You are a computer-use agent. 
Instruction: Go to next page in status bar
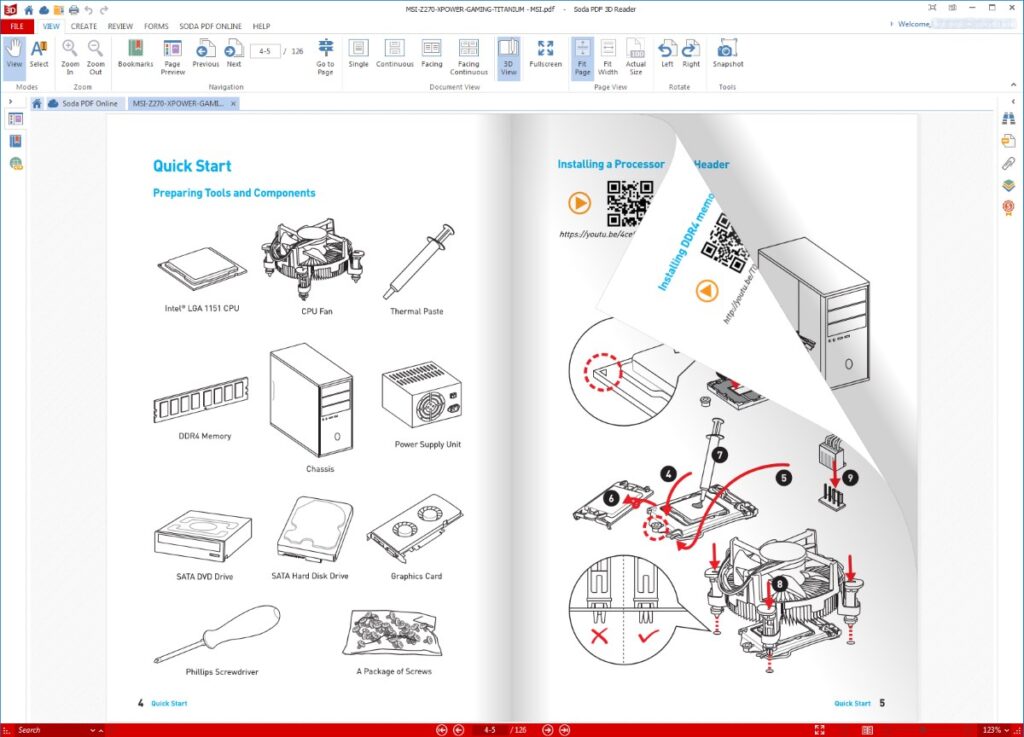tap(547, 730)
